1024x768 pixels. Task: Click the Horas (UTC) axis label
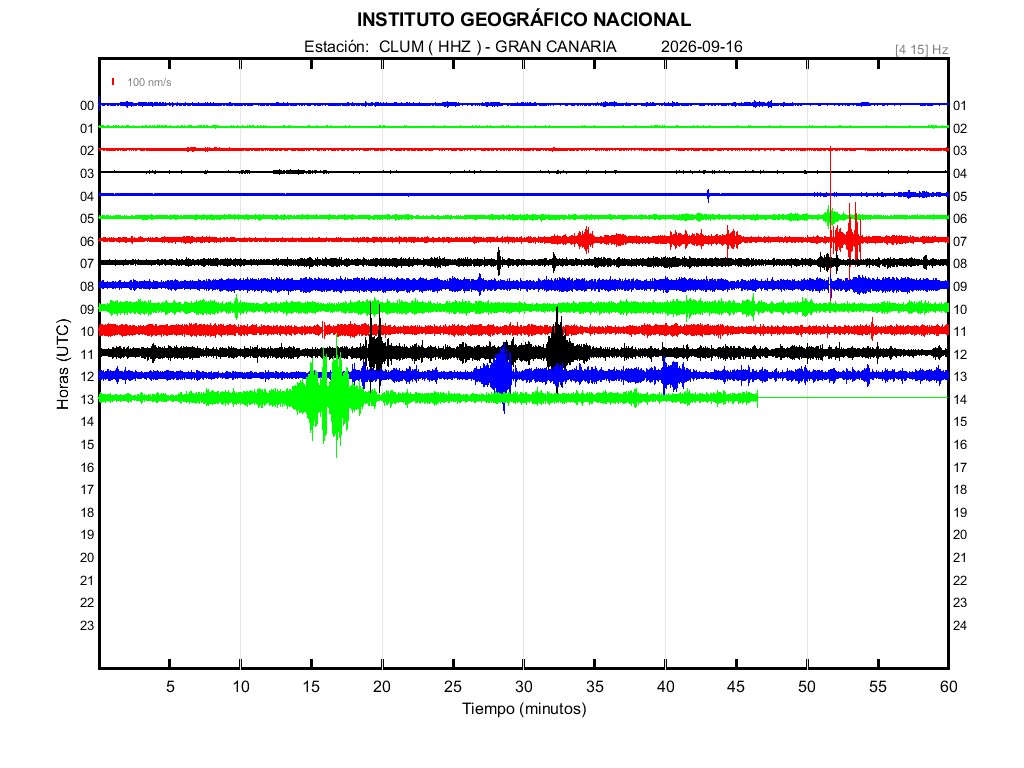click(63, 364)
